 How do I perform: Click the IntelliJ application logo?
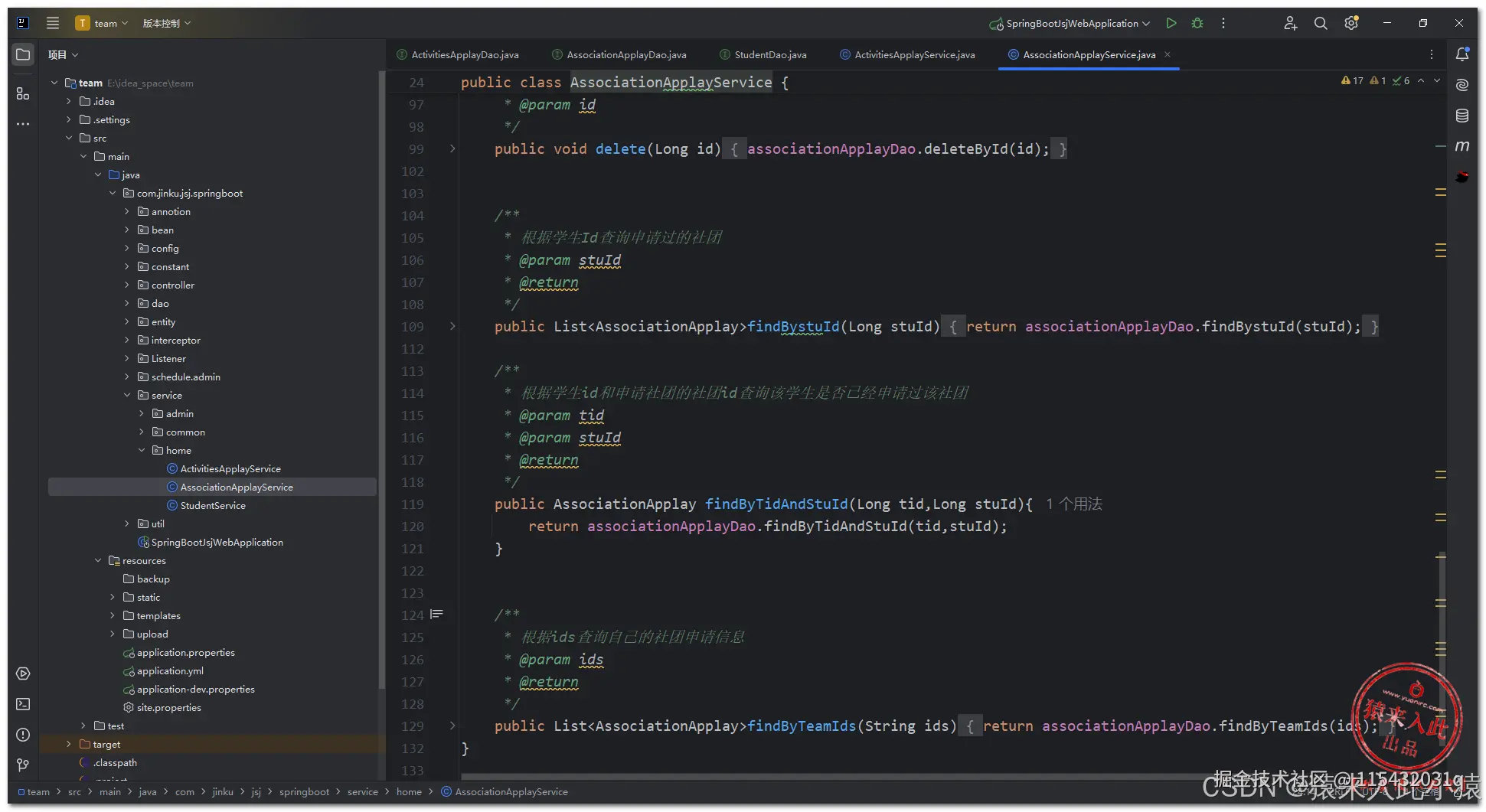click(23, 23)
